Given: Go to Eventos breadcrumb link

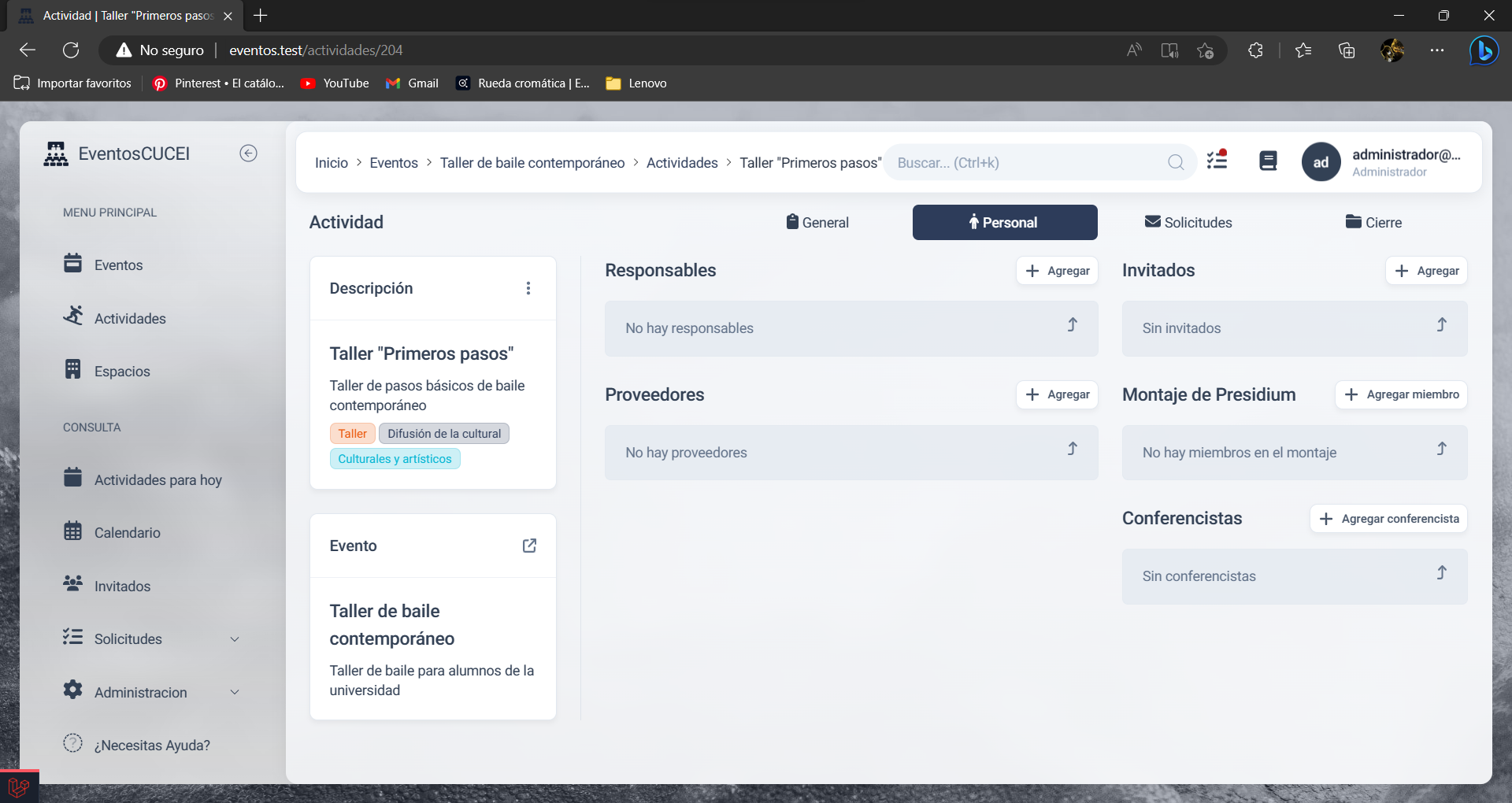Looking at the screenshot, I should pyautogui.click(x=394, y=163).
